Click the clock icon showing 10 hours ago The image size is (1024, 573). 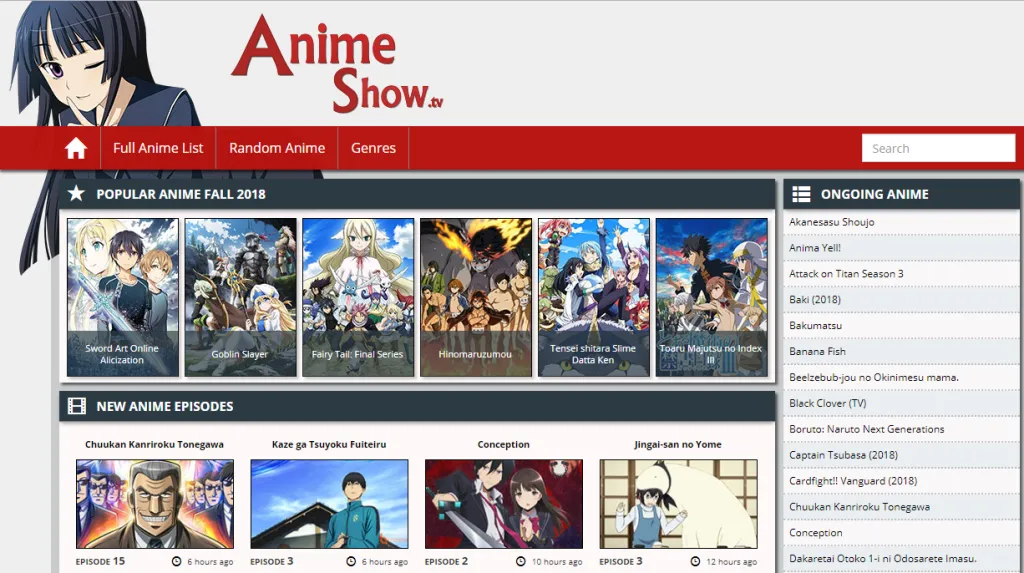tap(520, 561)
